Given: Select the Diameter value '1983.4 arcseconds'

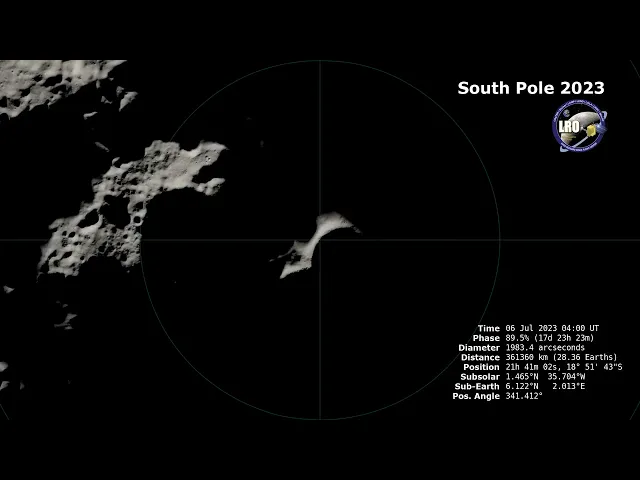Looking at the screenshot, I should [544, 348].
